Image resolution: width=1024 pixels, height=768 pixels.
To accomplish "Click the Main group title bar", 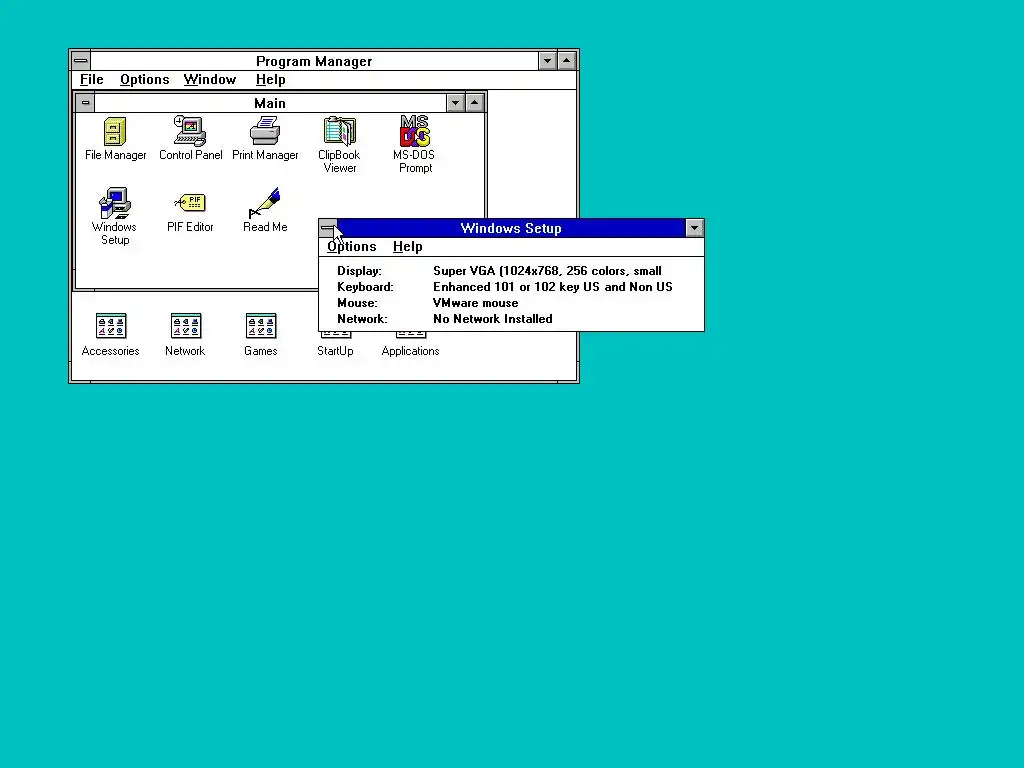I will click(x=270, y=103).
